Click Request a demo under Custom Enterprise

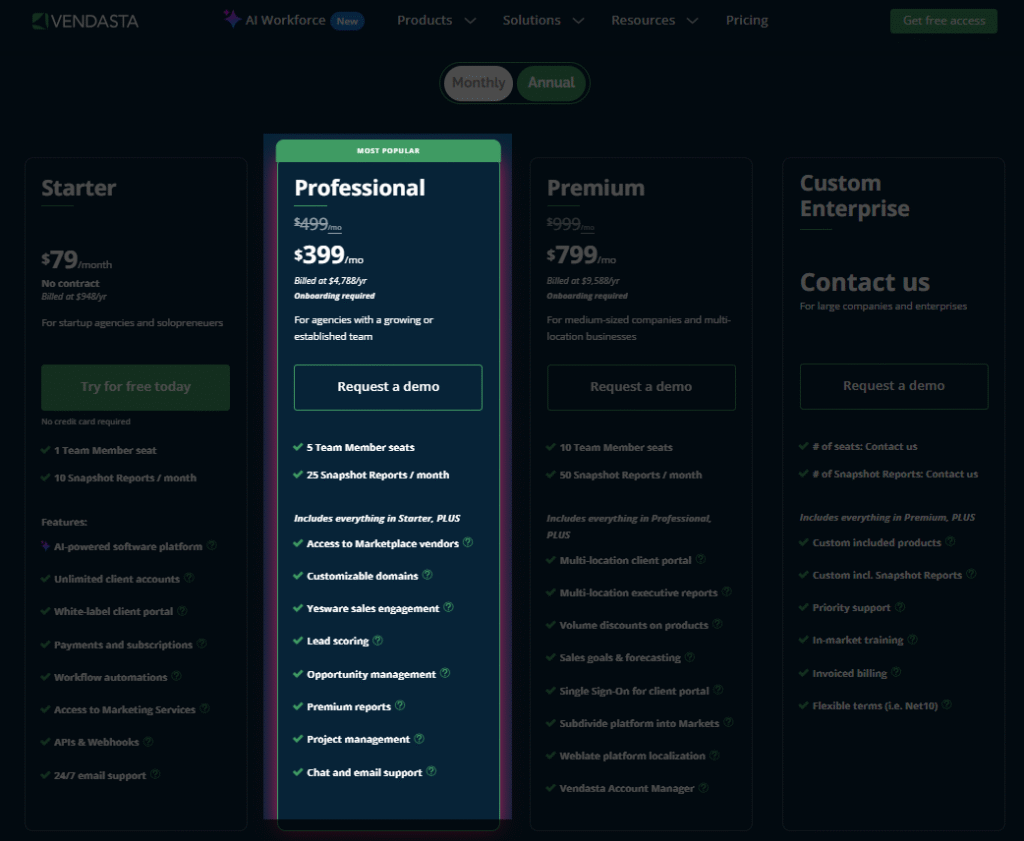(894, 386)
